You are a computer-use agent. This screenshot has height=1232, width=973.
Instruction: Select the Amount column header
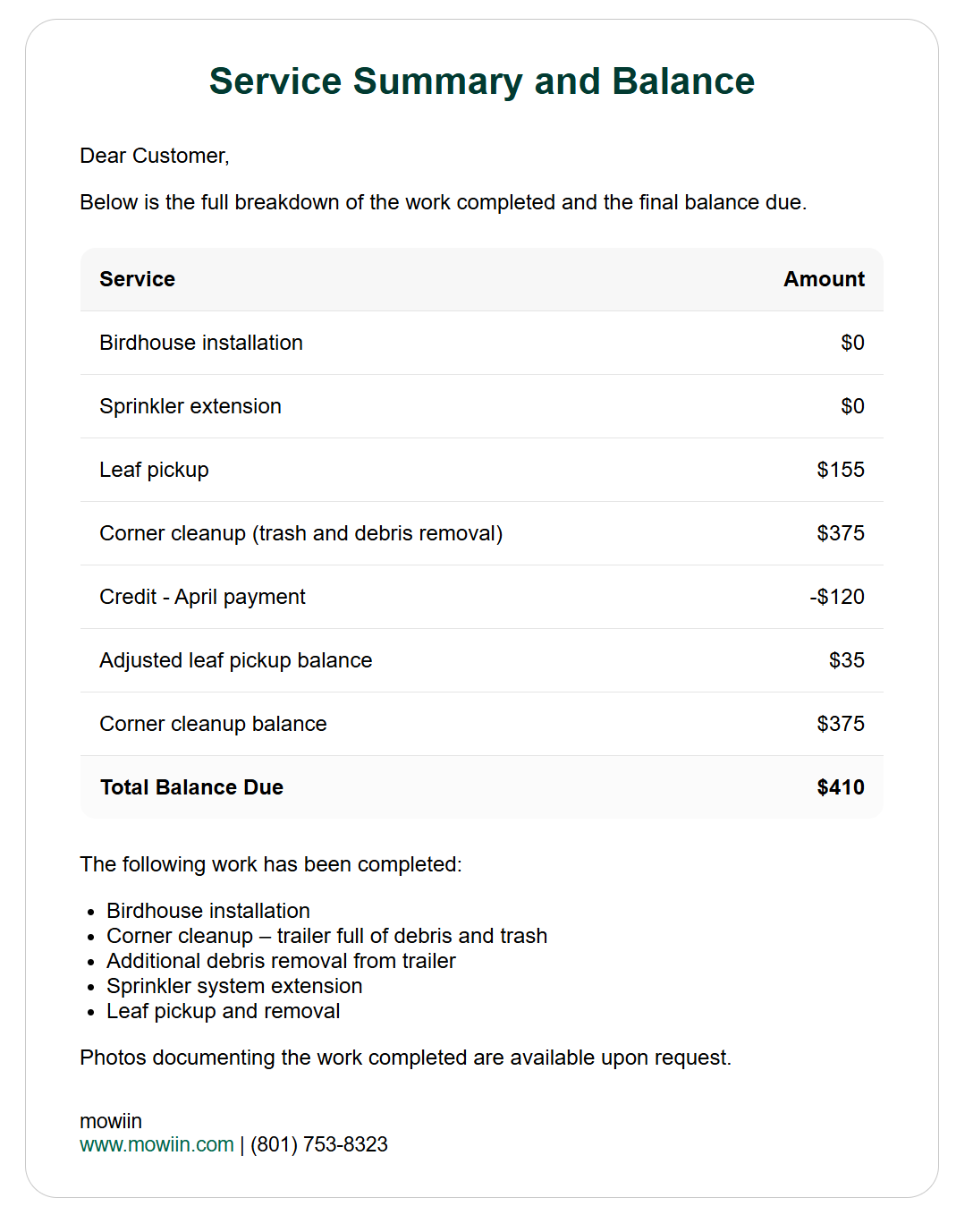click(824, 279)
